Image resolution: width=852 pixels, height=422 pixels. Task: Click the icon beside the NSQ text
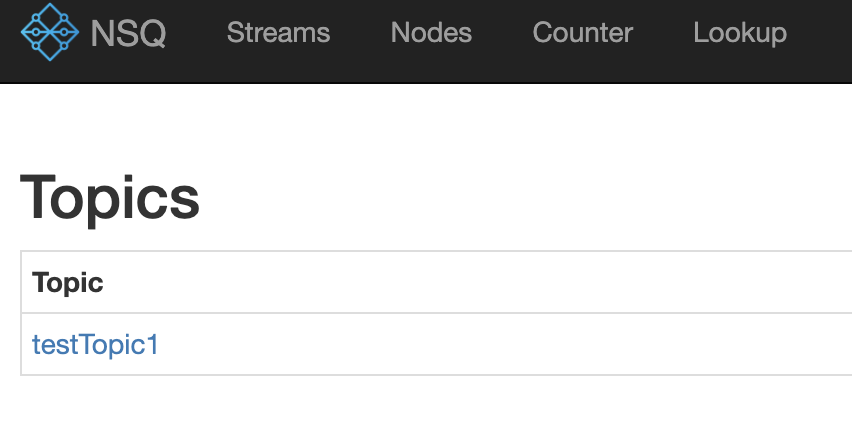point(49,32)
